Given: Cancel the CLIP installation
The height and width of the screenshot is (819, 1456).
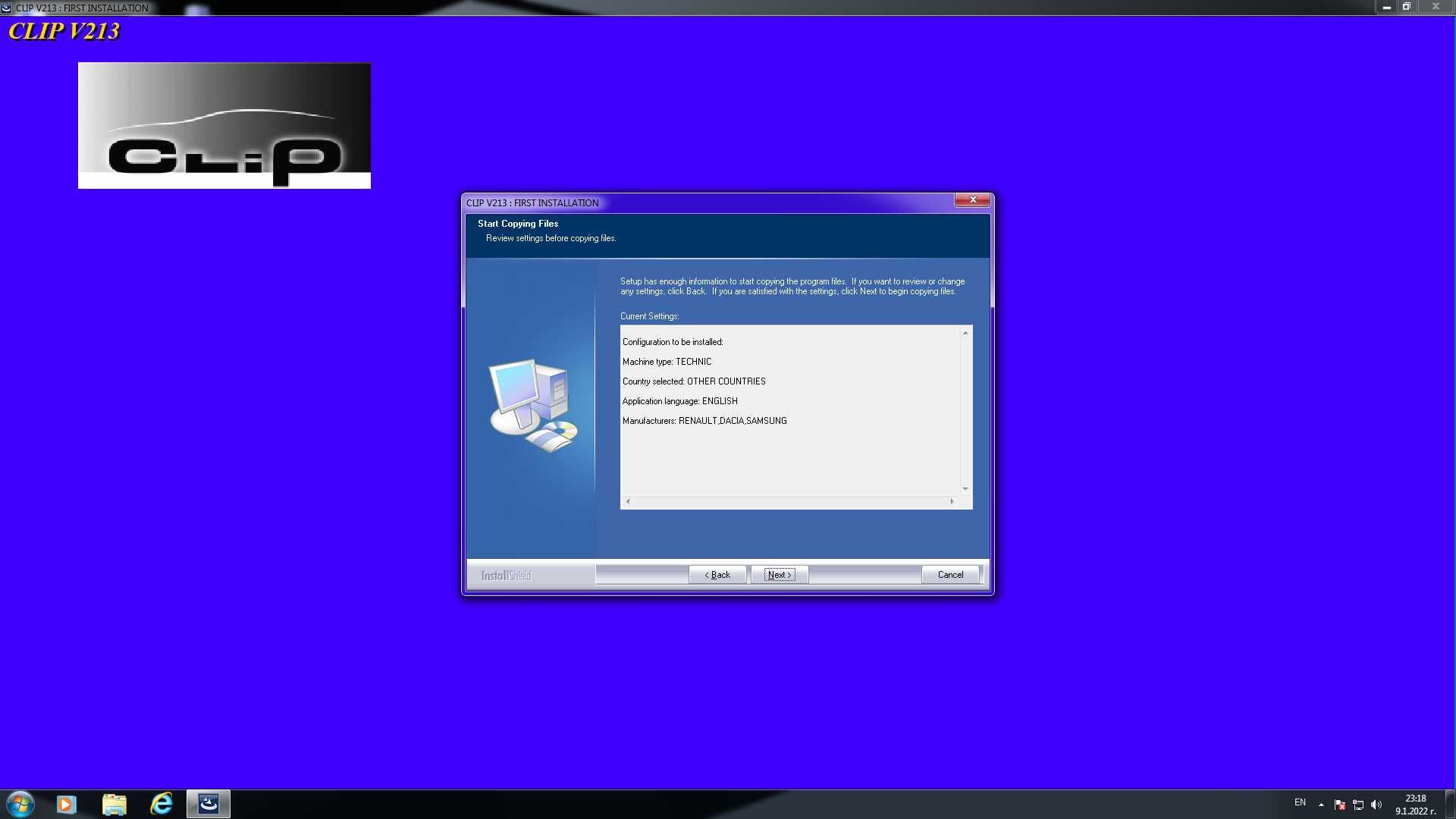Looking at the screenshot, I should coord(950,575).
